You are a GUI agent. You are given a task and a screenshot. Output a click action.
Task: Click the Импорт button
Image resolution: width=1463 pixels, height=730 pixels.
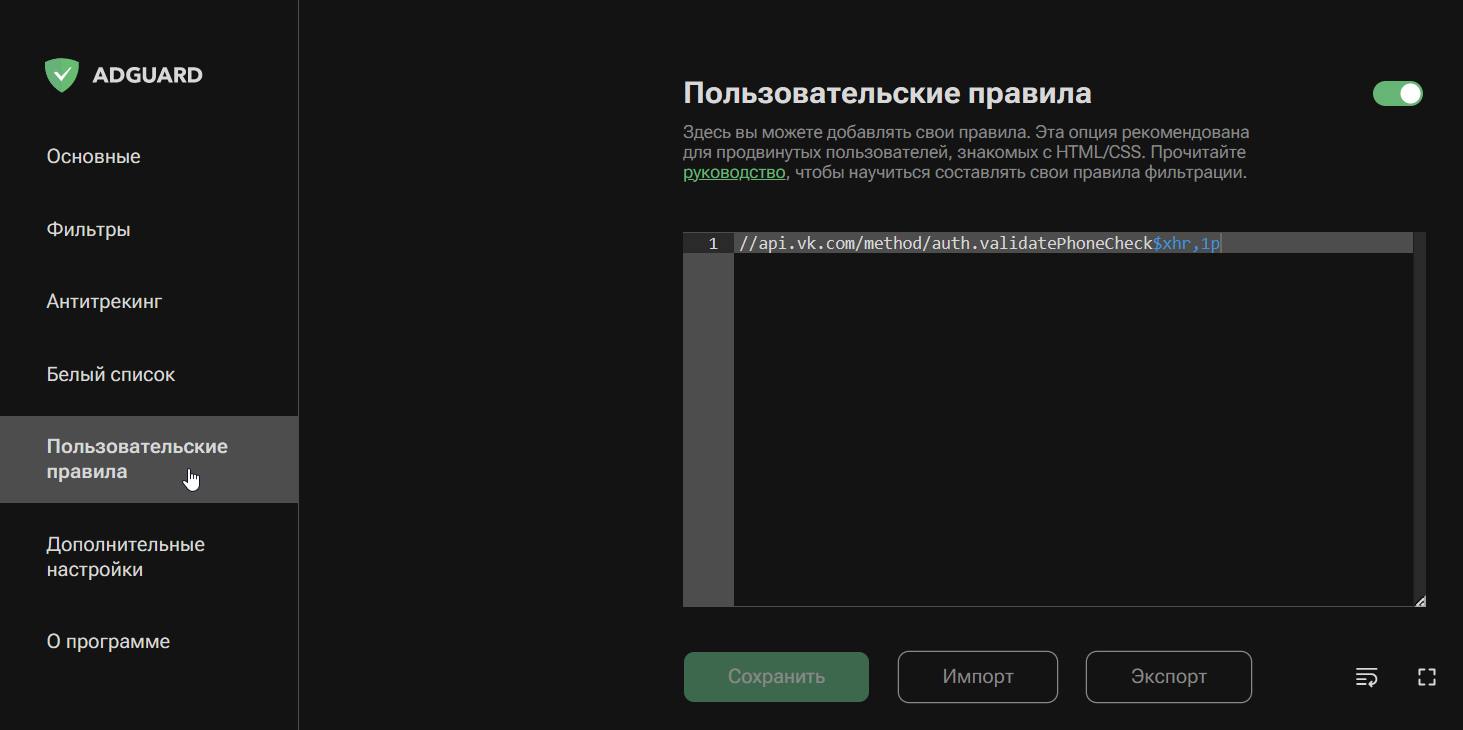click(x=978, y=677)
